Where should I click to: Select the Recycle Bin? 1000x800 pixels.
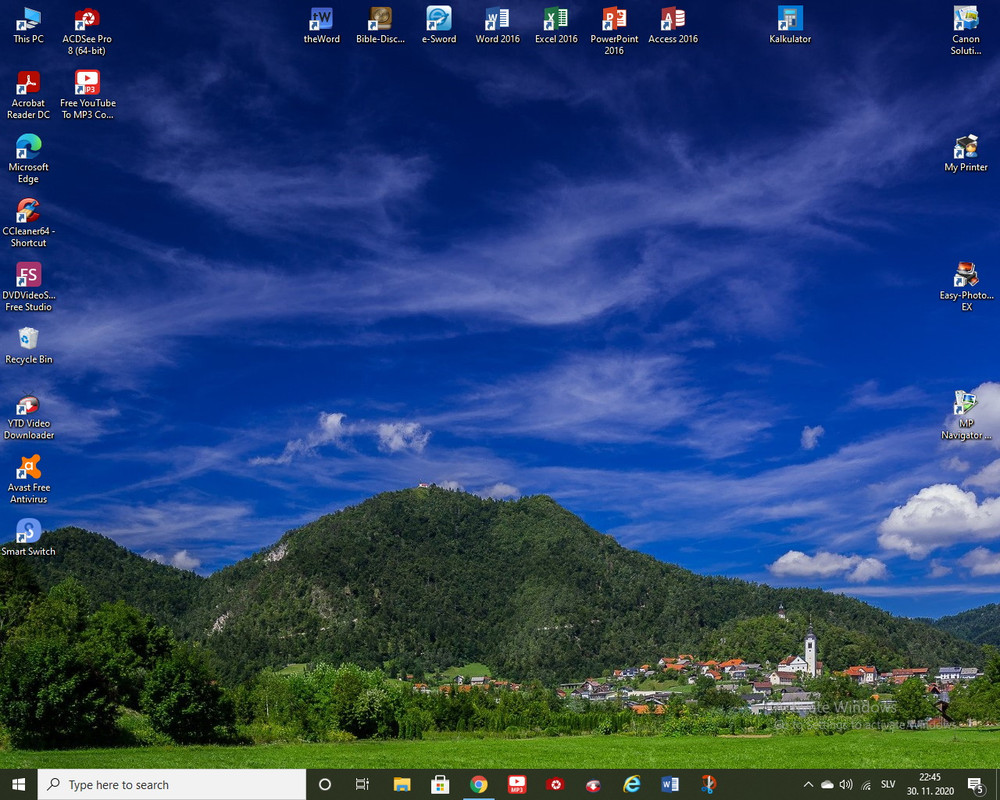[28, 346]
